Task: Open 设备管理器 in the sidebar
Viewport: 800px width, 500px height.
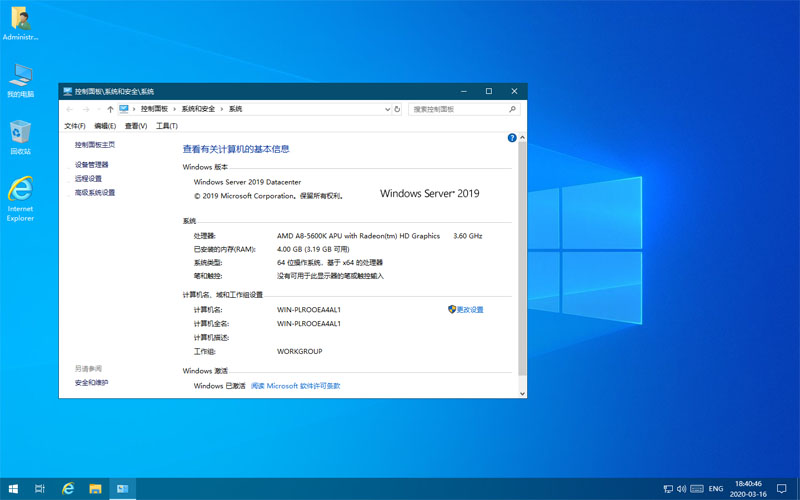Action: [91, 165]
